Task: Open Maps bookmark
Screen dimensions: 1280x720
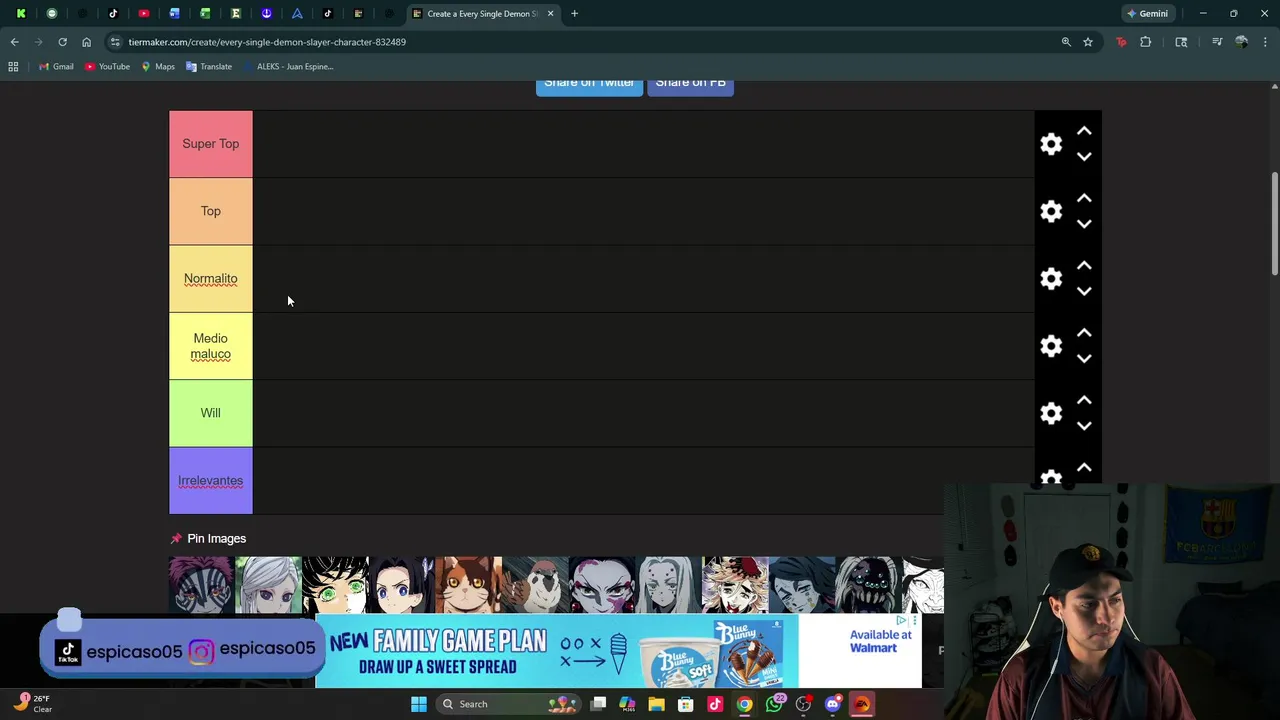Action: click(158, 67)
